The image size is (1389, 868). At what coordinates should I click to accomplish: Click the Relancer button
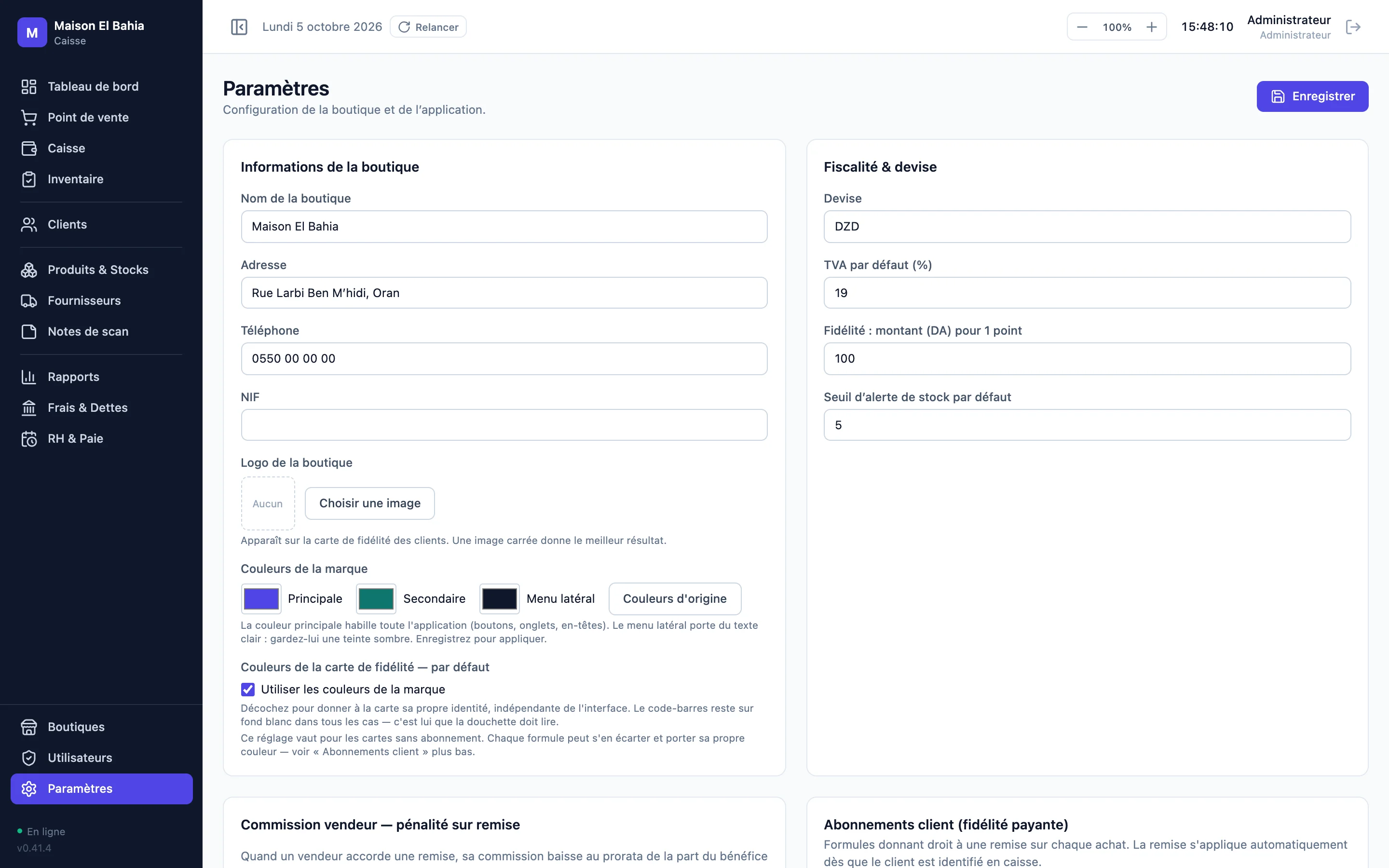tap(428, 27)
